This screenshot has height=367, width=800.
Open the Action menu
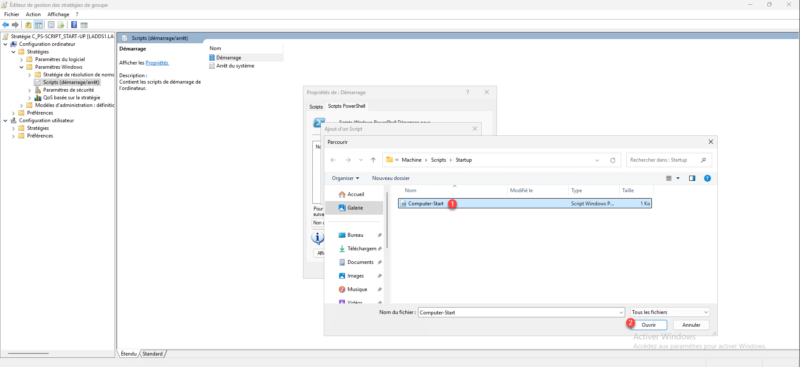(33, 14)
